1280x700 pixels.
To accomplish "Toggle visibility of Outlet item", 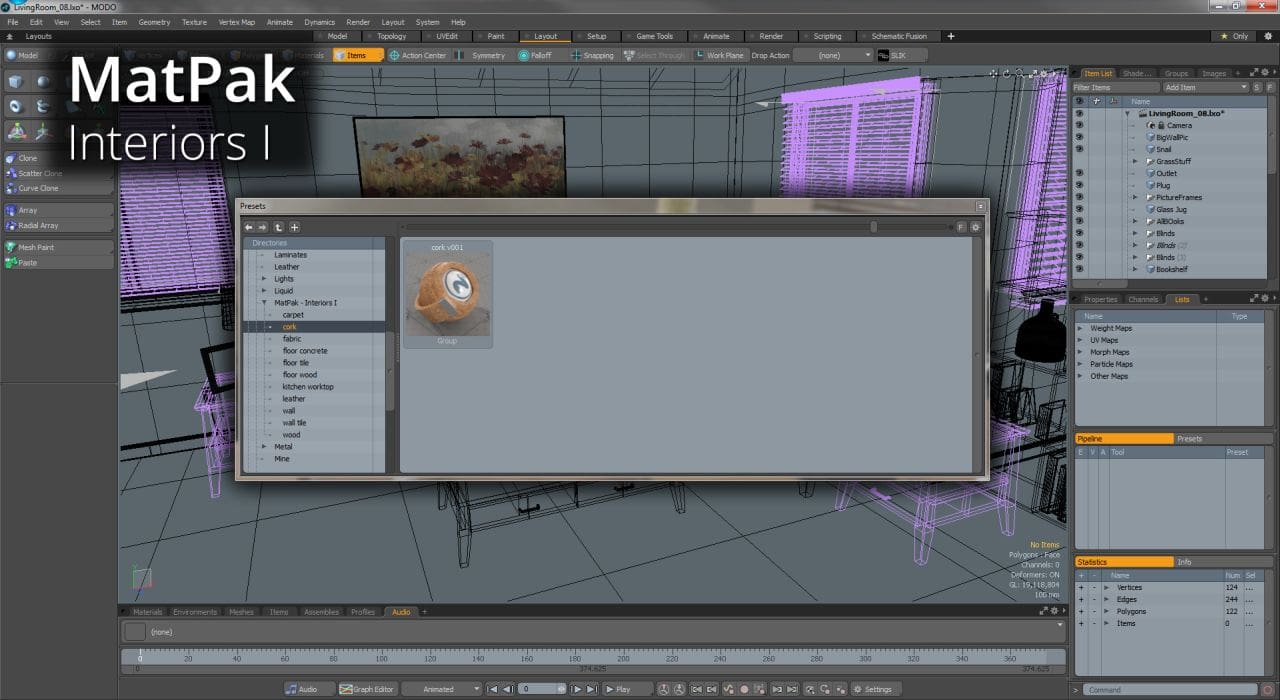I will tap(1079, 173).
